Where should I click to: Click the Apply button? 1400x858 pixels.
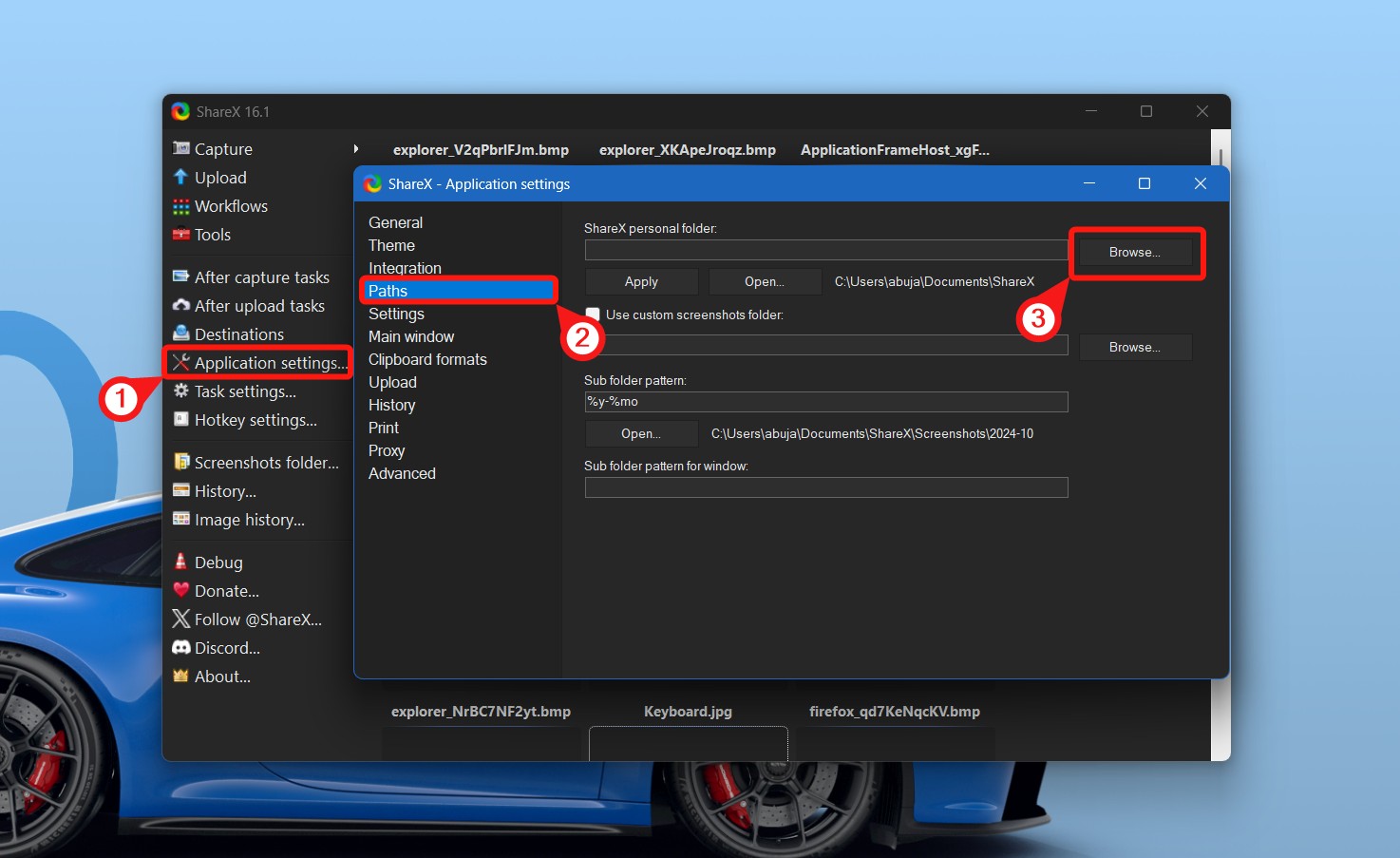point(641,281)
